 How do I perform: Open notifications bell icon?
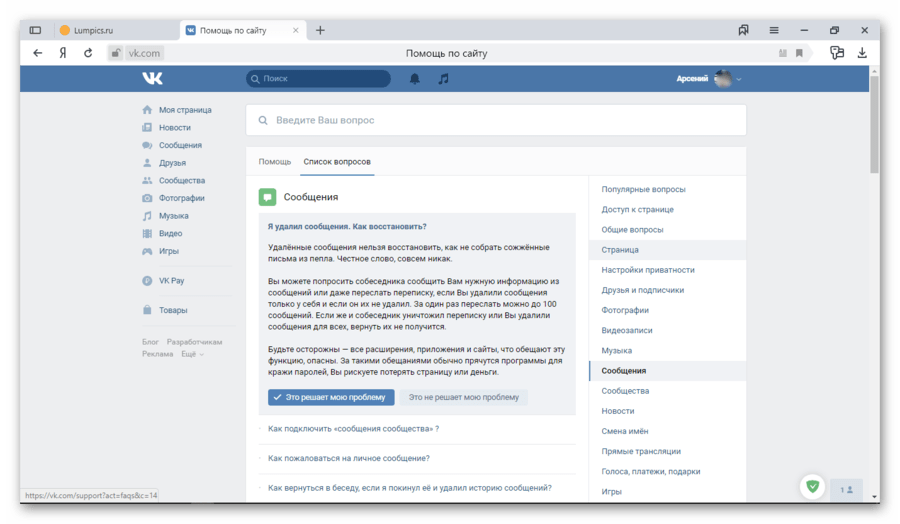pyautogui.click(x=414, y=79)
